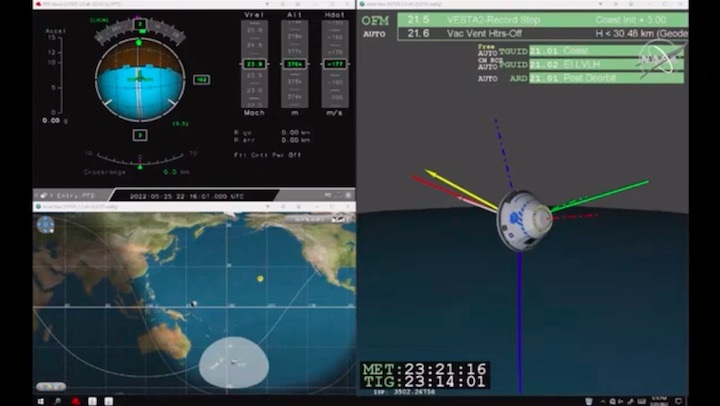Open taskbar search magnifier
Viewport: 720px width, 406px height.
(x=58, y=401)
